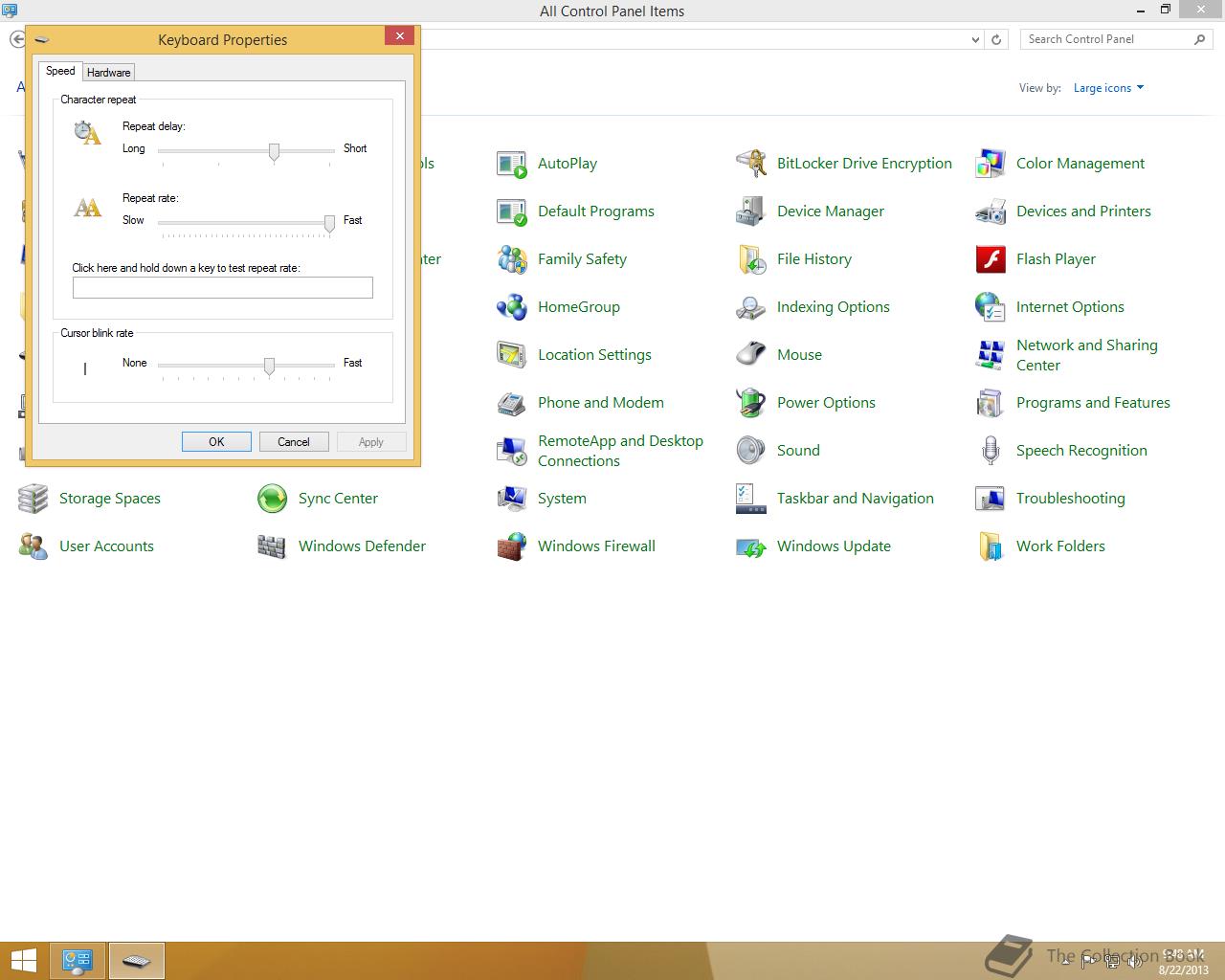Click the Troubleshooting link text
The height and width of the screenshot is (980, 1225).
point(1071,499)
